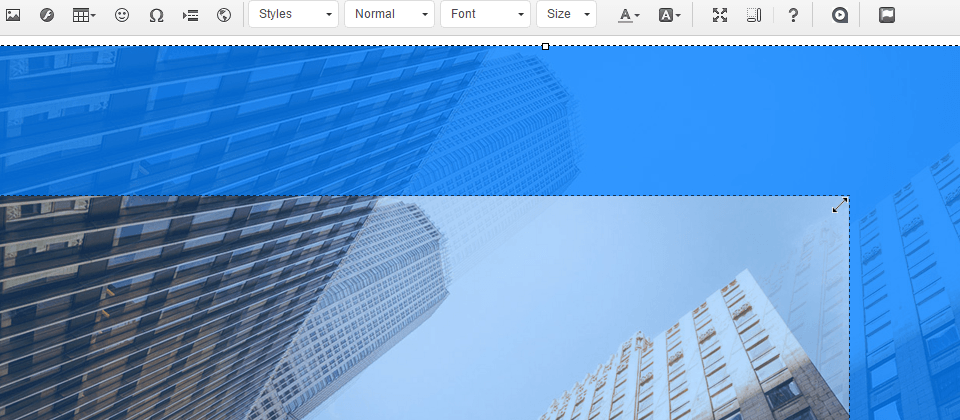Click the globe IFrame icon
The height and width of the screenshot is (420, 960).
coord(224,15)
